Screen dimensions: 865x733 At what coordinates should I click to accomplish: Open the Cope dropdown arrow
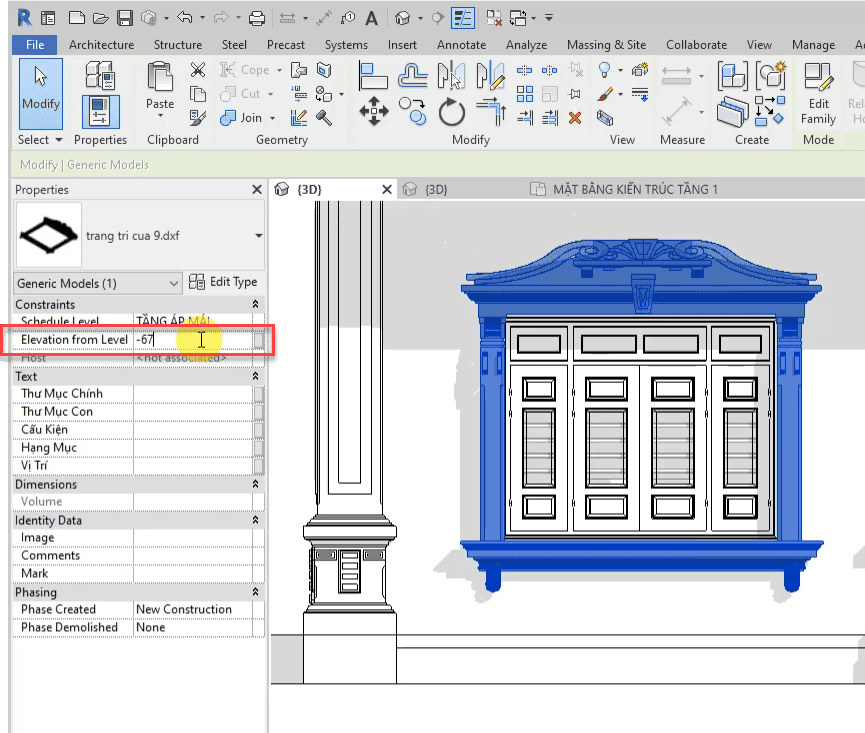pyautogui.click(x=279, y=70)
